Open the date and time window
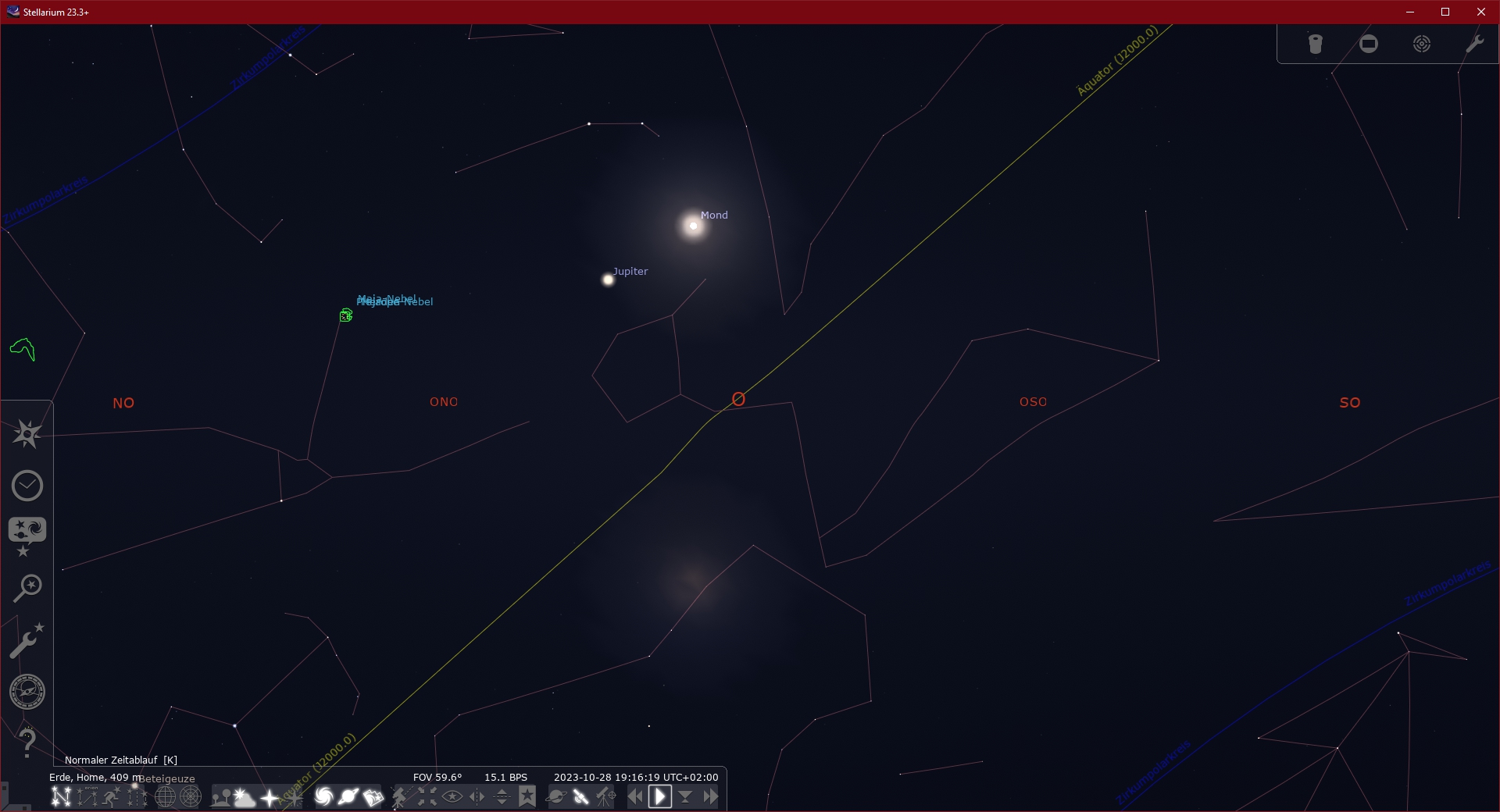The image size is (1500, 812). pyautogui.click(x=27, y=486)
